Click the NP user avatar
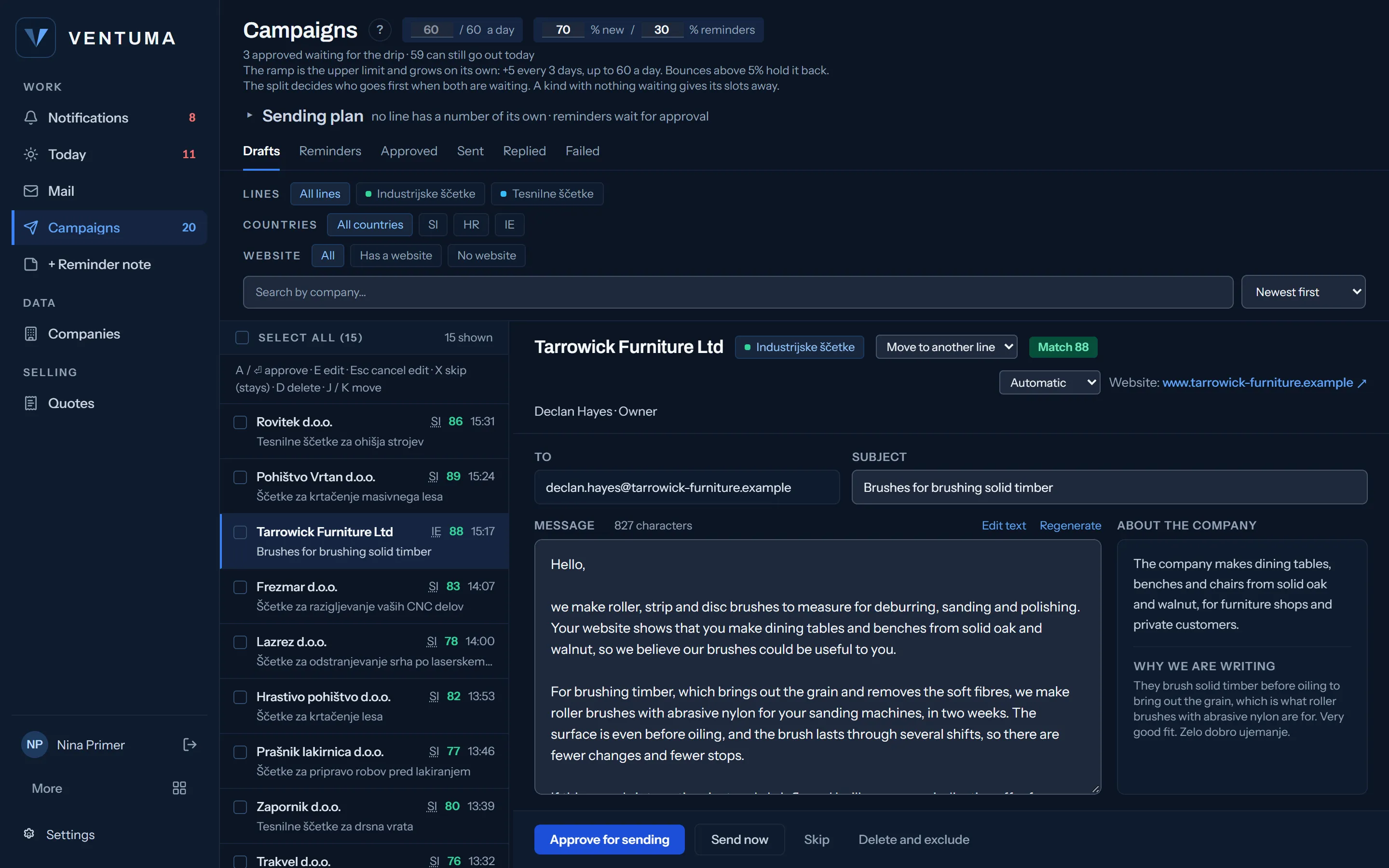The height and width of the screenshot is (868, 1389). [x=34, y=745]
